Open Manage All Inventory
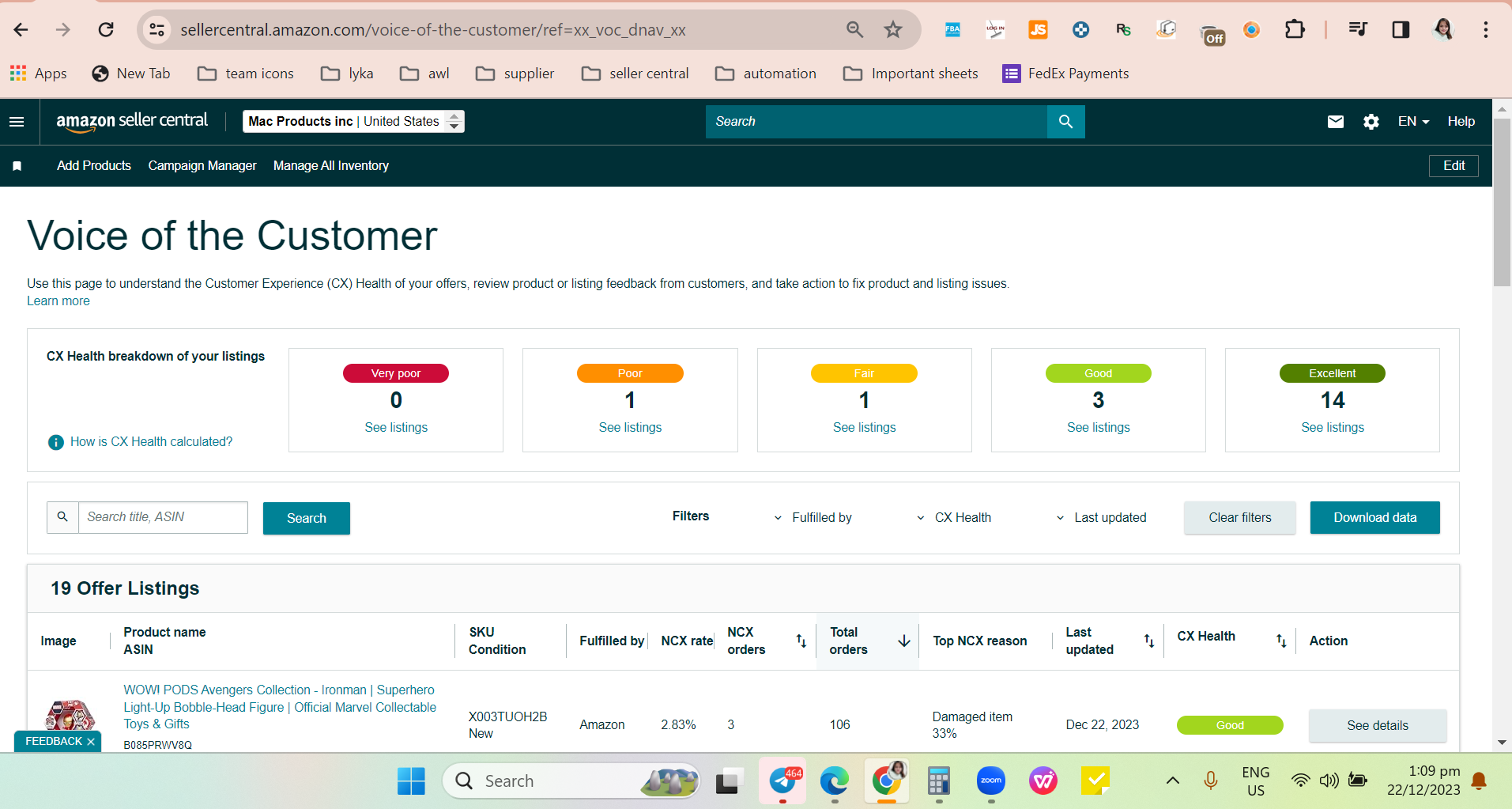The image size is (1512, 809). (x=331, y=166)
